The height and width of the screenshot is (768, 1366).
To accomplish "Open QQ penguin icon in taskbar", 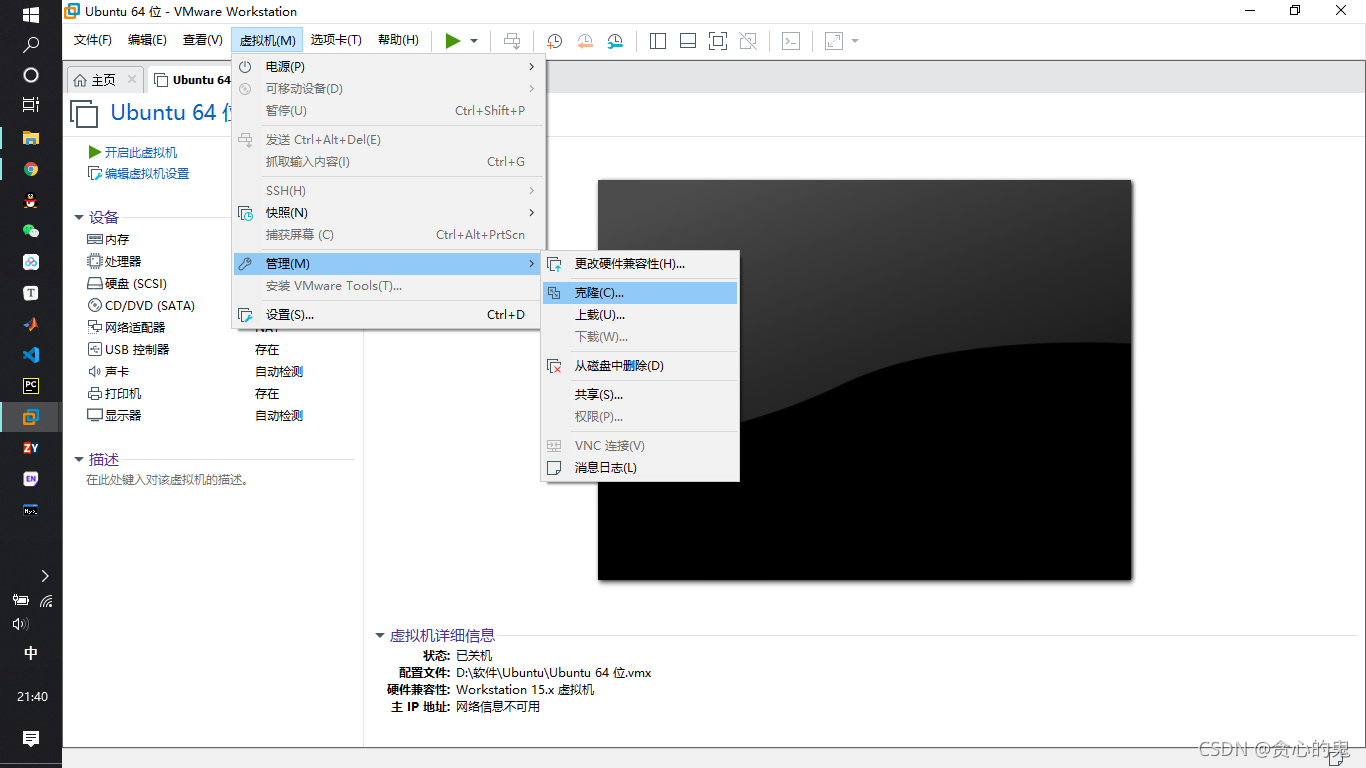I will pyautogui.click(x=31, y=200).
